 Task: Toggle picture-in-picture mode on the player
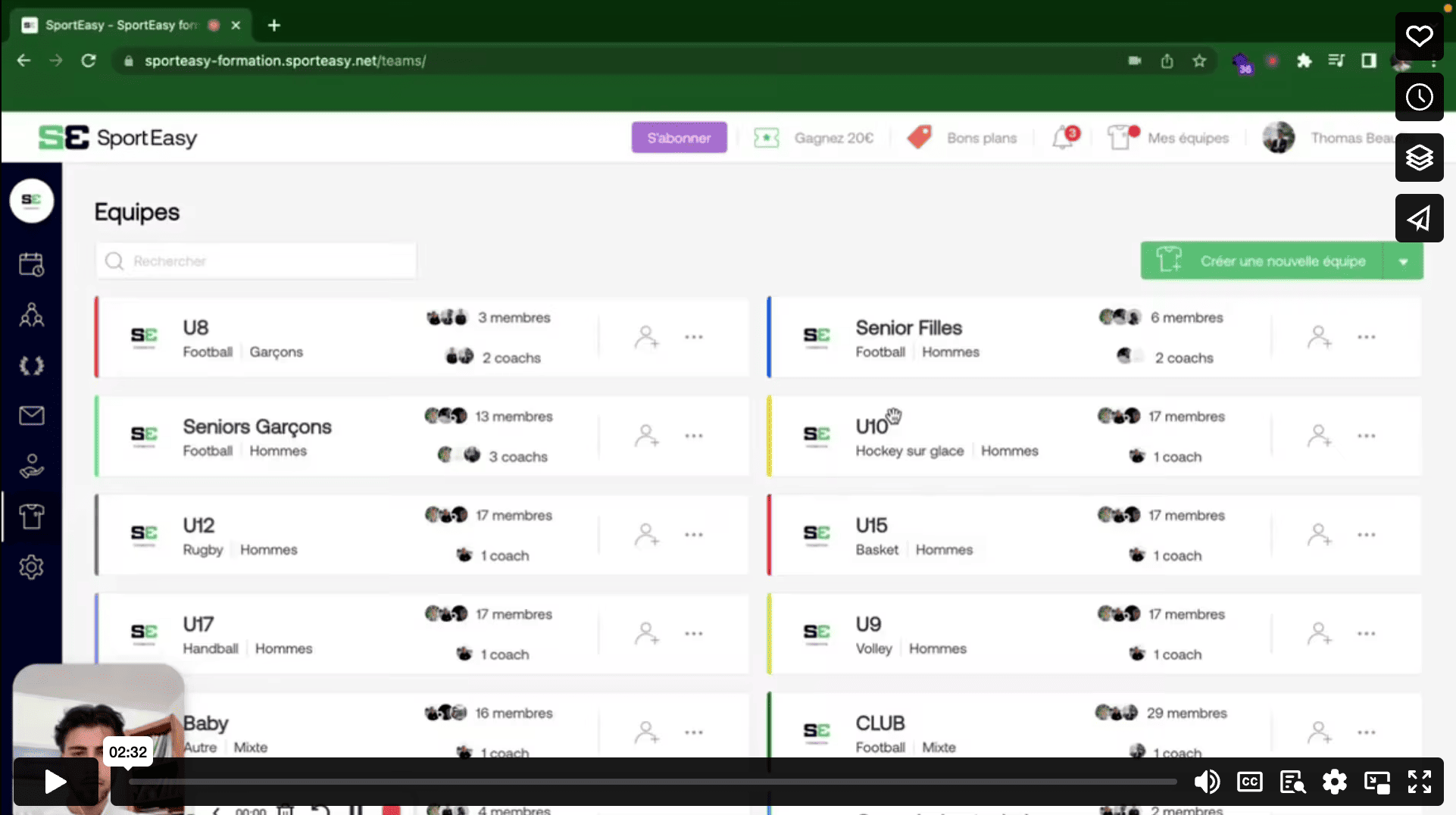1376,781
